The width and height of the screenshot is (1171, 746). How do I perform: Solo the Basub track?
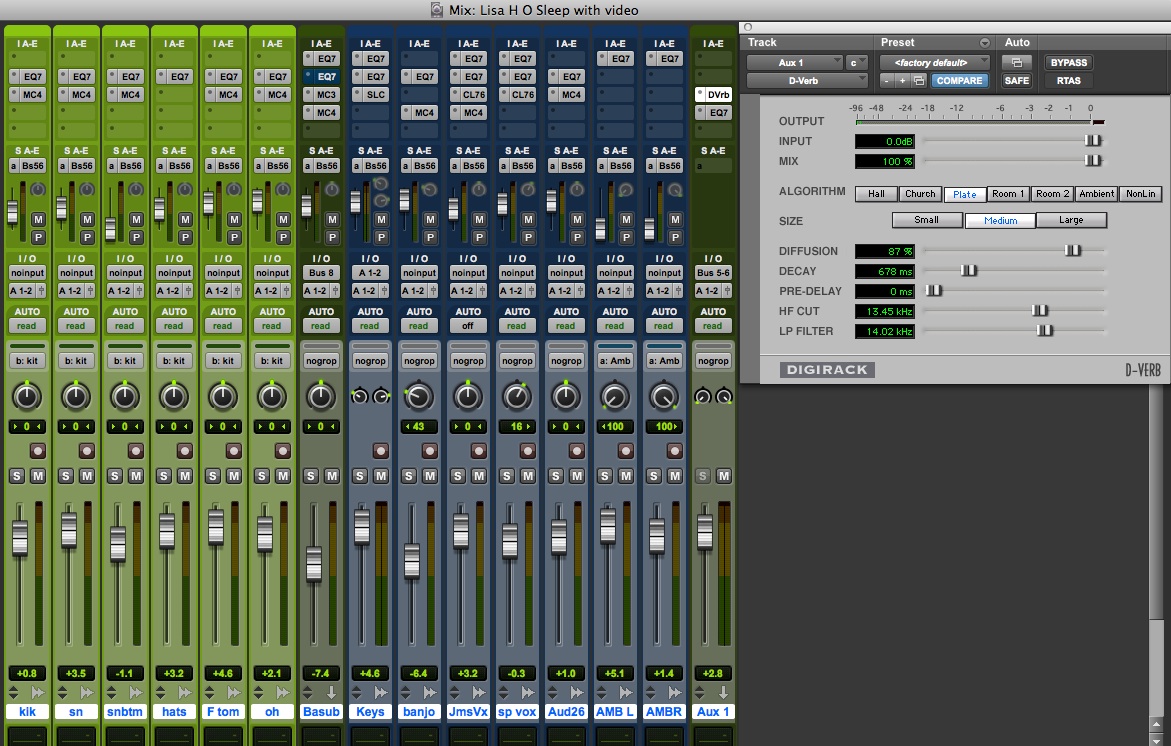point(311,476)
